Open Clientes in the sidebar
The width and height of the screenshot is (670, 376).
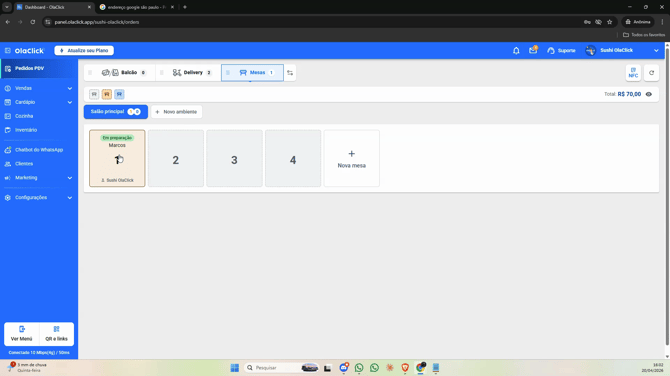(38, 164)
